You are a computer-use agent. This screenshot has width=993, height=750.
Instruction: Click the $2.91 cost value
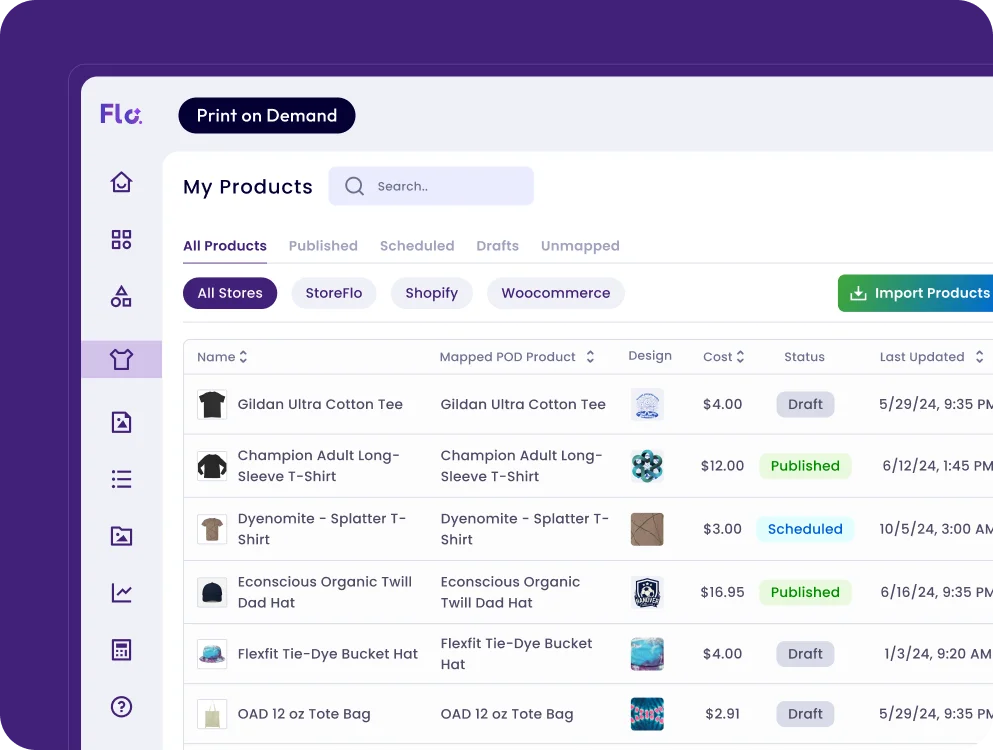pyautogui.click(x=722, y=714)
